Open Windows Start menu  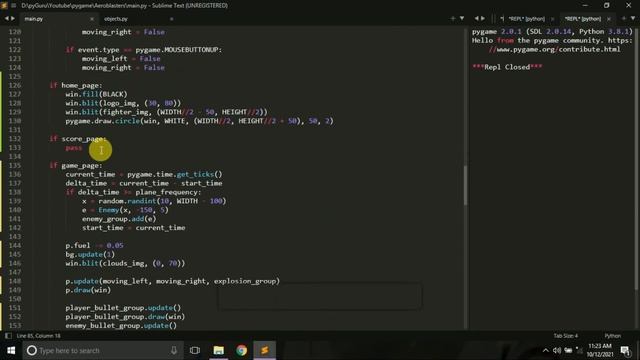click(x=11, y=350)
